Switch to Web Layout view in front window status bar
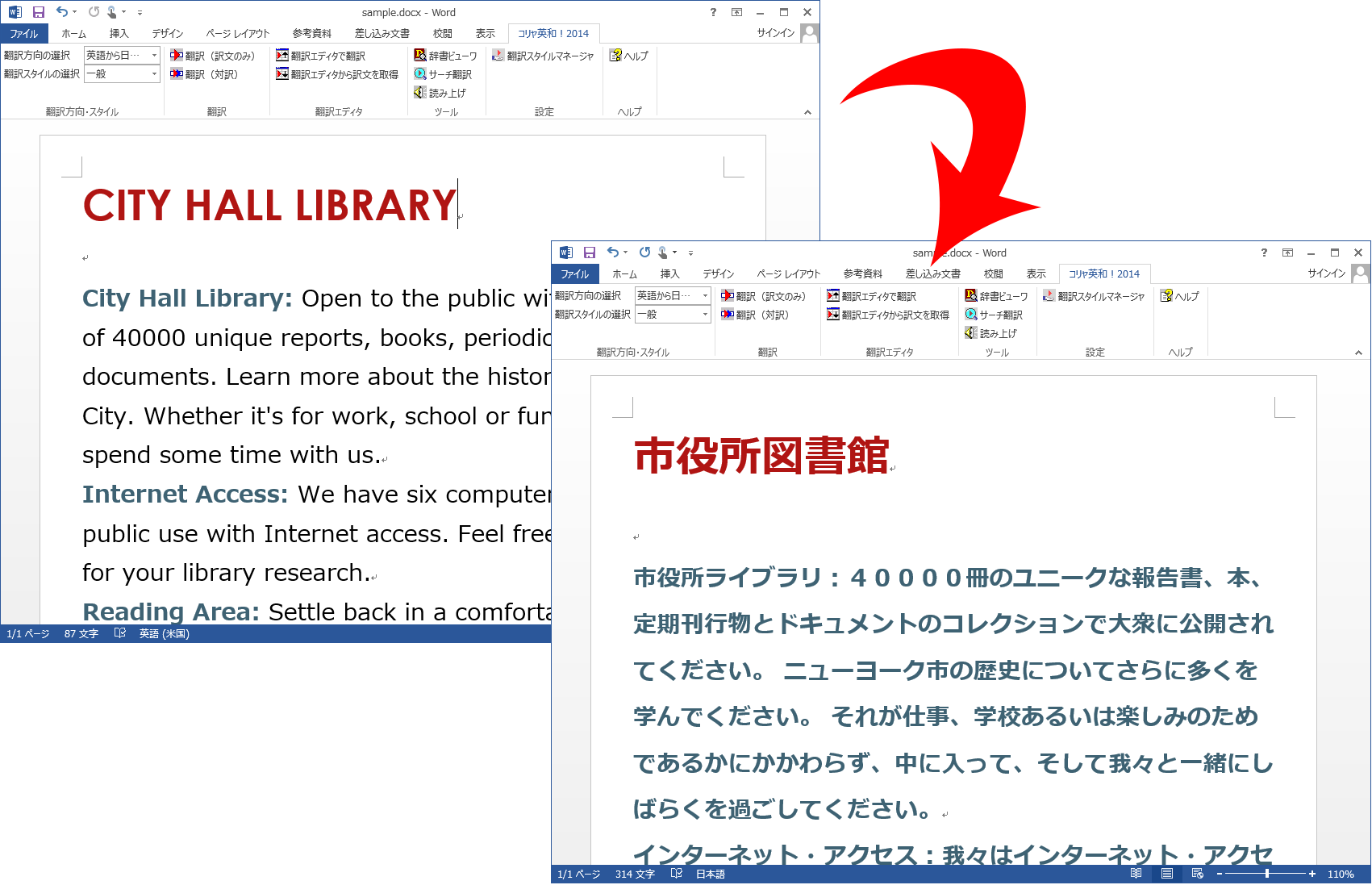 click(1197, 874)
